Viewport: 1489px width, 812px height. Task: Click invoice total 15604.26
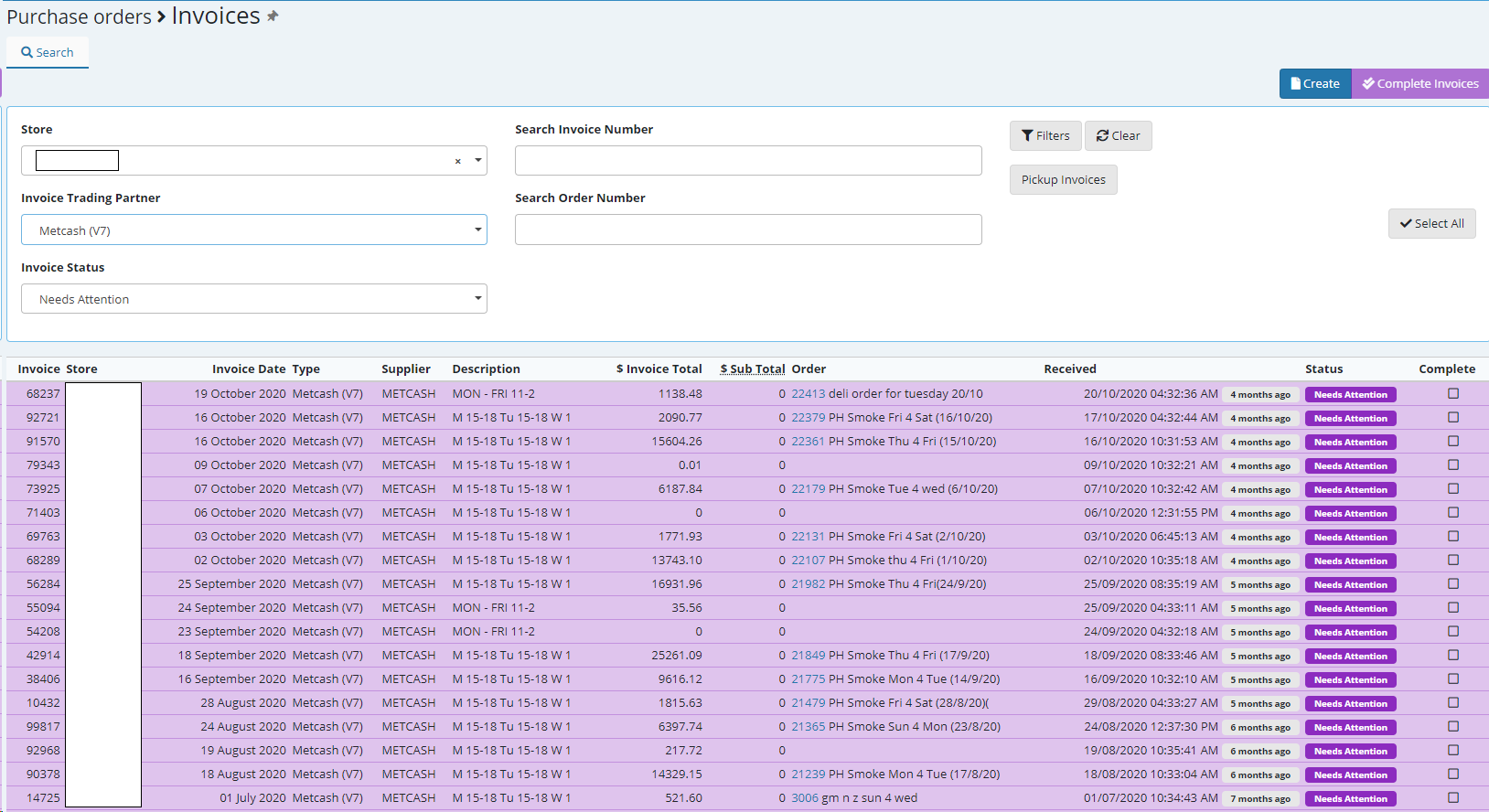coord(677,442)
